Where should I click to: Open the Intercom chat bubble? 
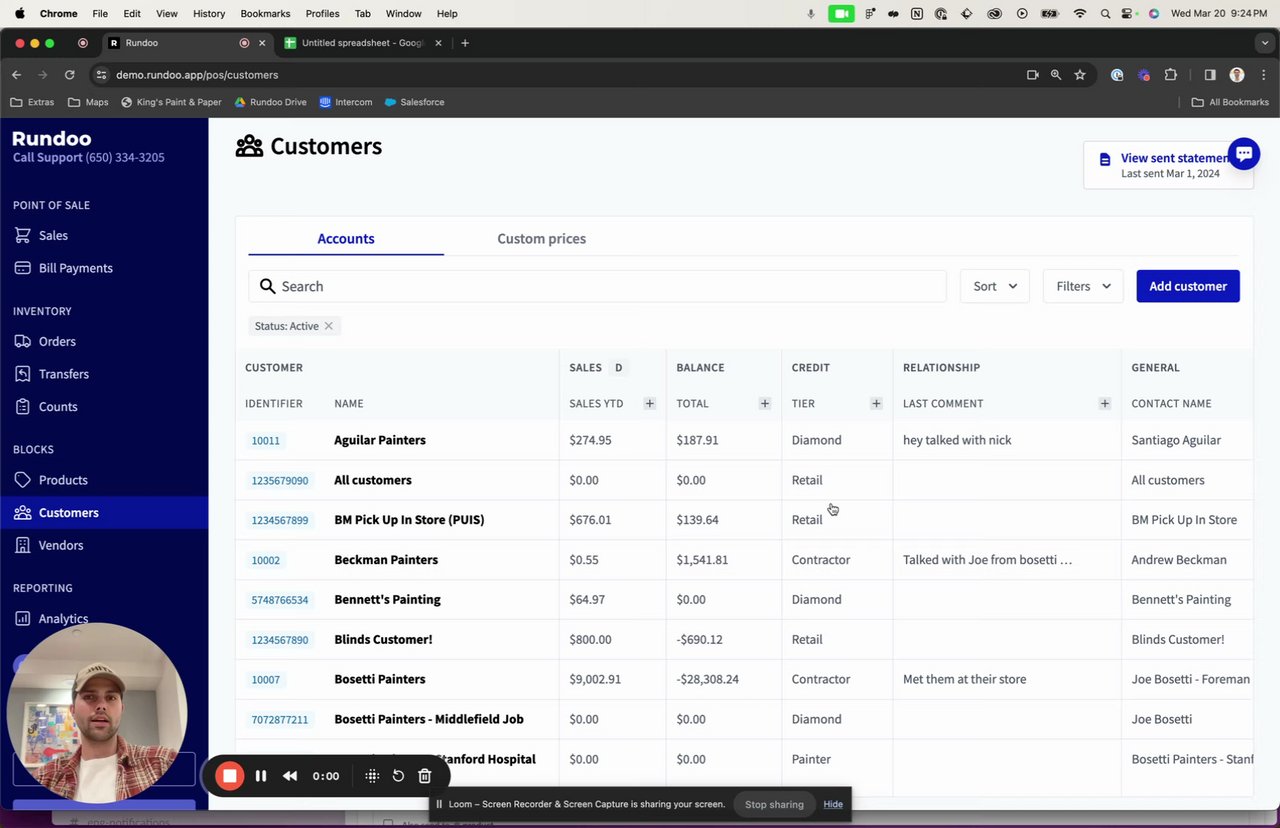tap(1244, 154)
